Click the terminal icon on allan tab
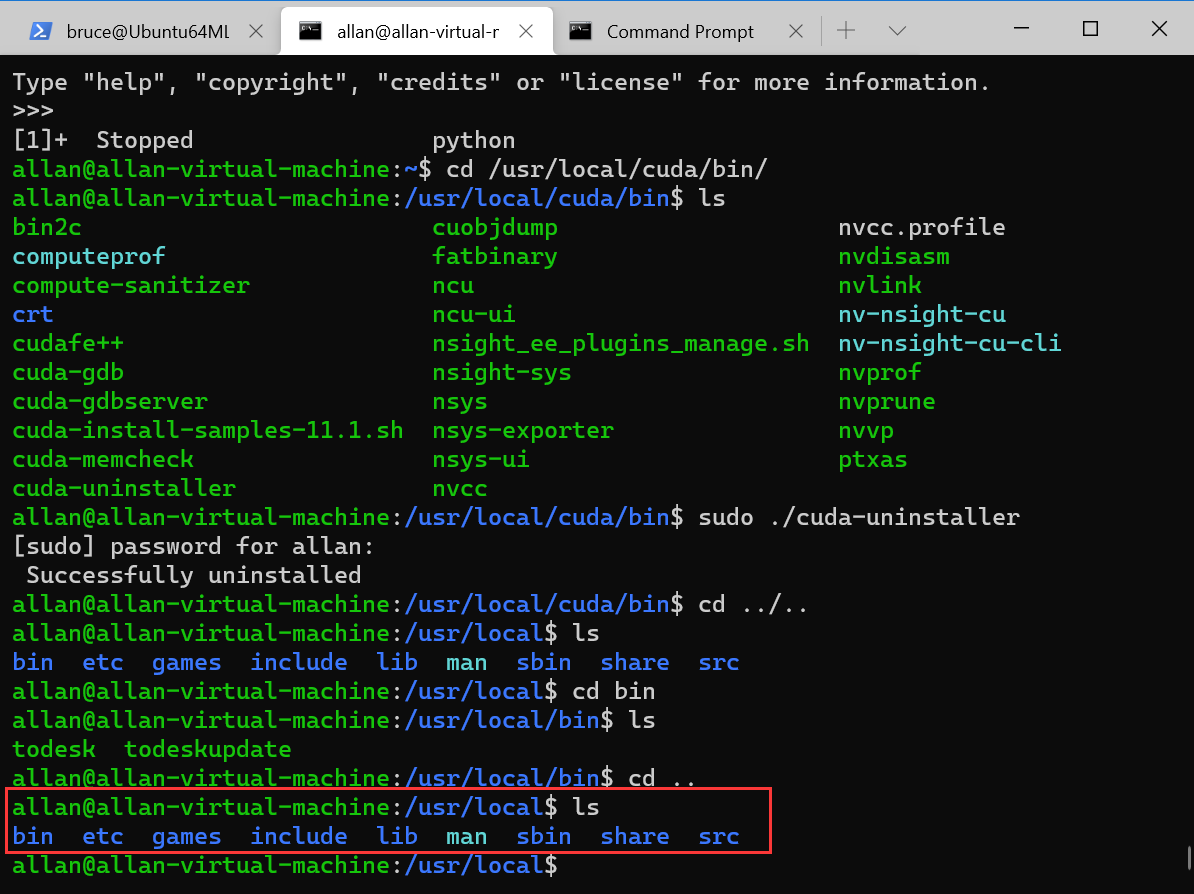The height and width of the screenshot is (894, 1194). (310, 31)
